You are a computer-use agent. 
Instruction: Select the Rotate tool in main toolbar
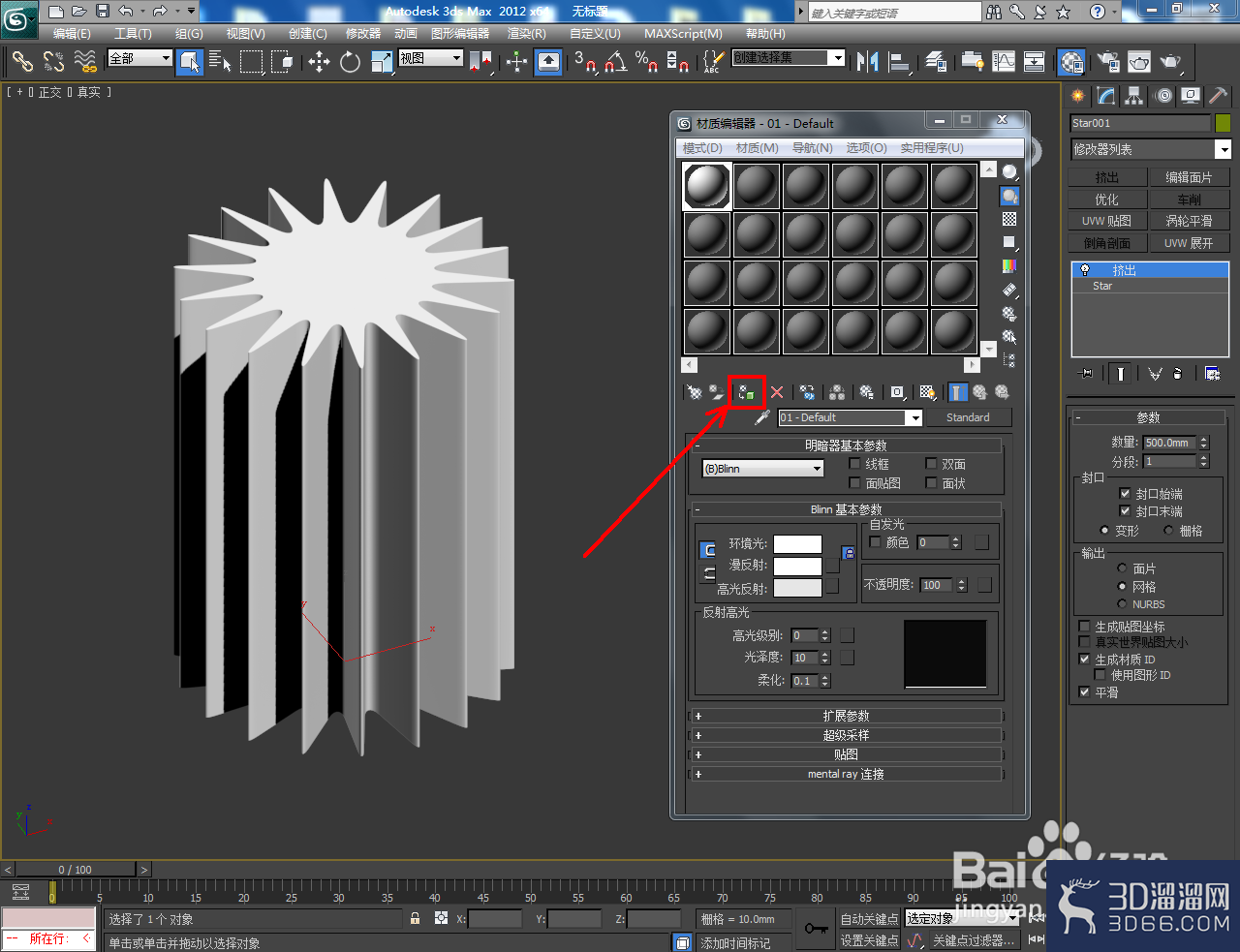(x=350, y=62)
